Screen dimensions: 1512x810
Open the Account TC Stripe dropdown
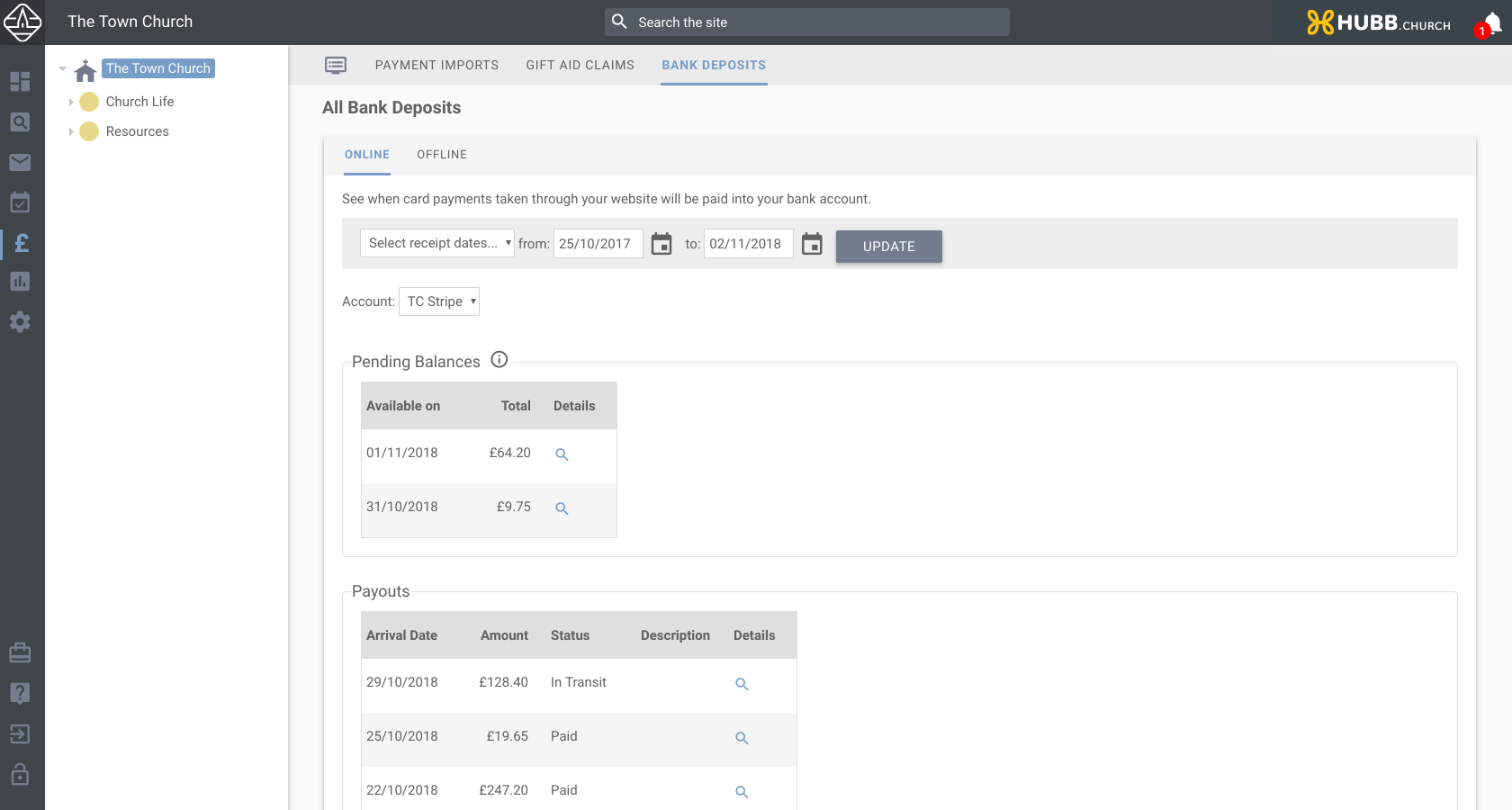pyautogui.click(x=439, y=301)
